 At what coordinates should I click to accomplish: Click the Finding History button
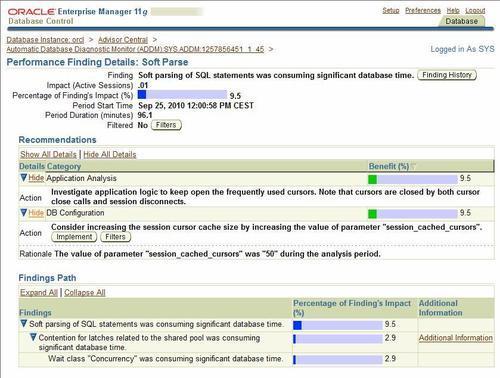(x=447, y=75)
